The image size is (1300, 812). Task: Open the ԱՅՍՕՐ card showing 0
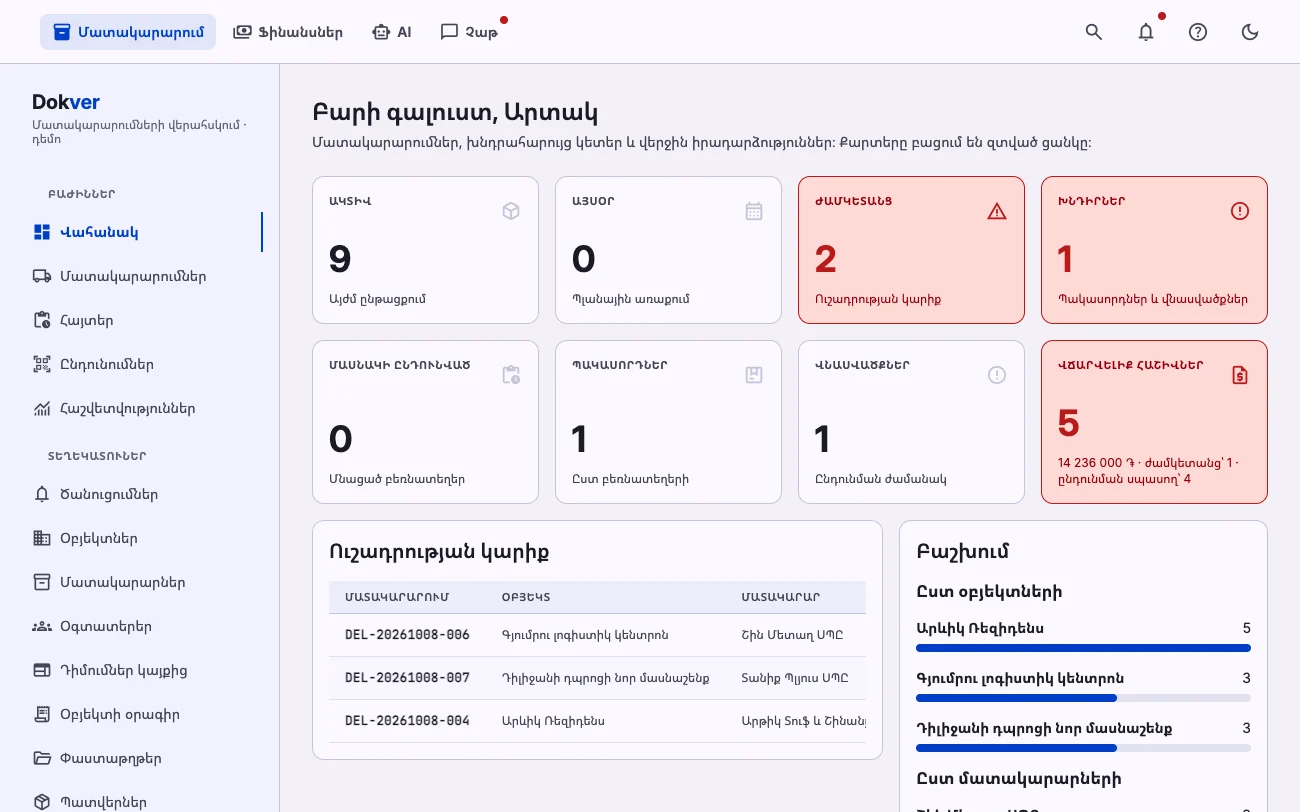(x=668, y=250)
